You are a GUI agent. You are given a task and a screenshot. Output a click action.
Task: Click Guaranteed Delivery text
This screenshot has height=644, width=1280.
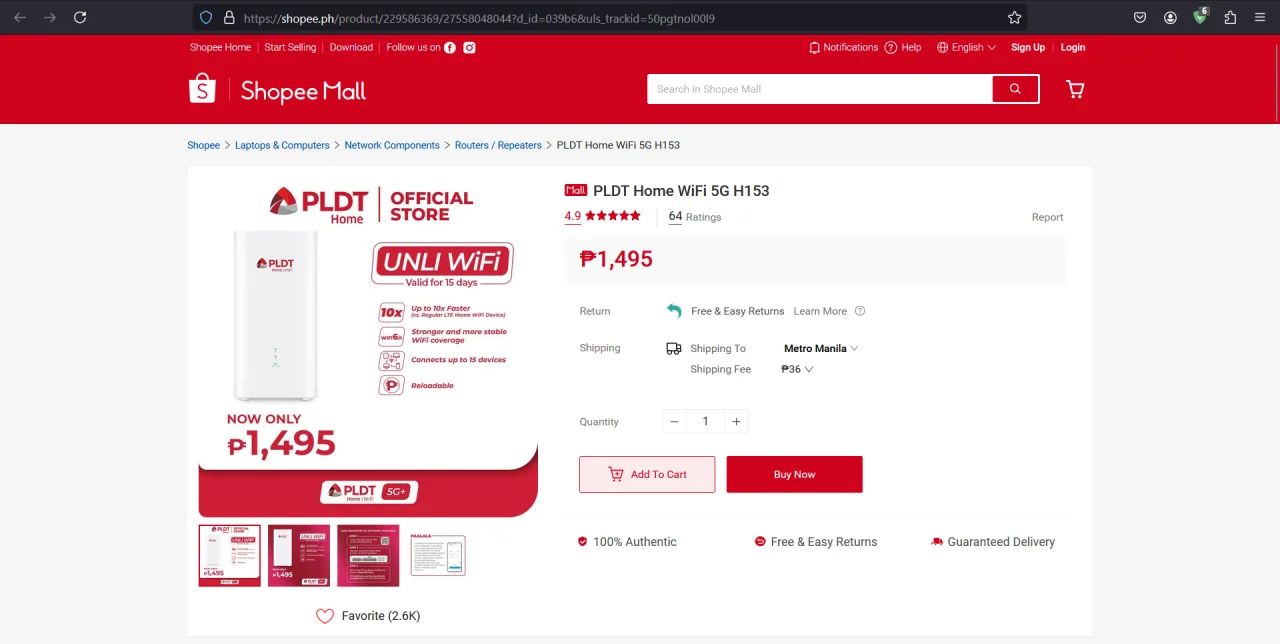[1001, 542]
